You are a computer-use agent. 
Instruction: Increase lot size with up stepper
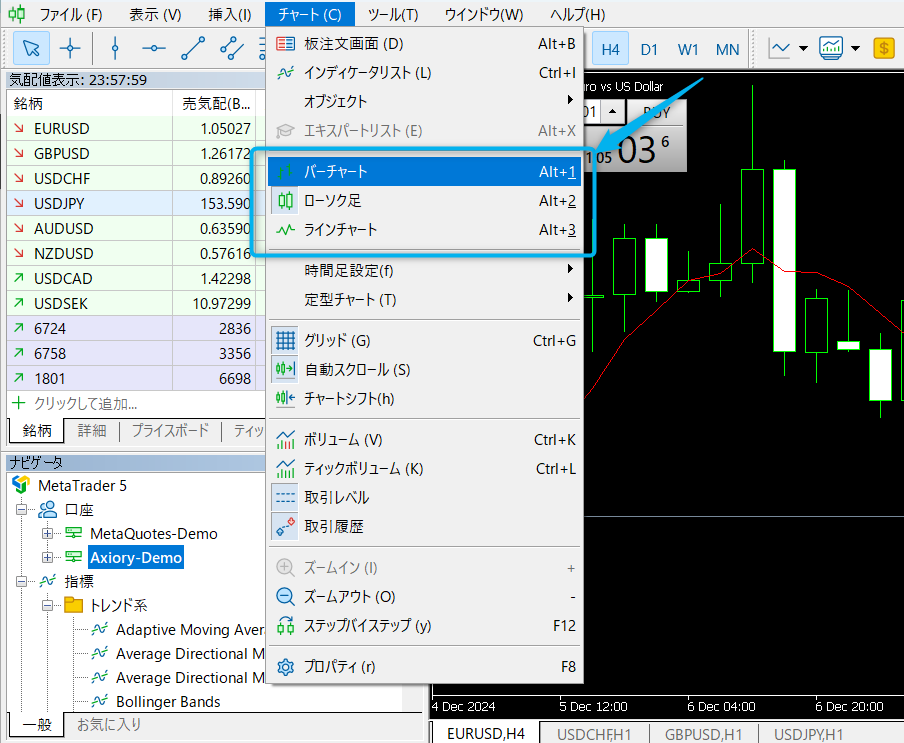pyautogui.click(x=612, y=111)
